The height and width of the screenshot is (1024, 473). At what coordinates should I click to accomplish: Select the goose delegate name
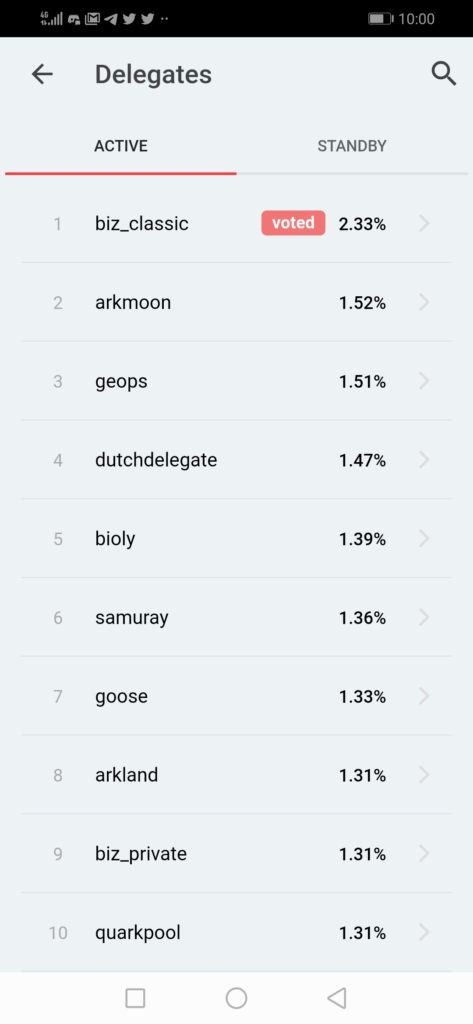(122, 697)
